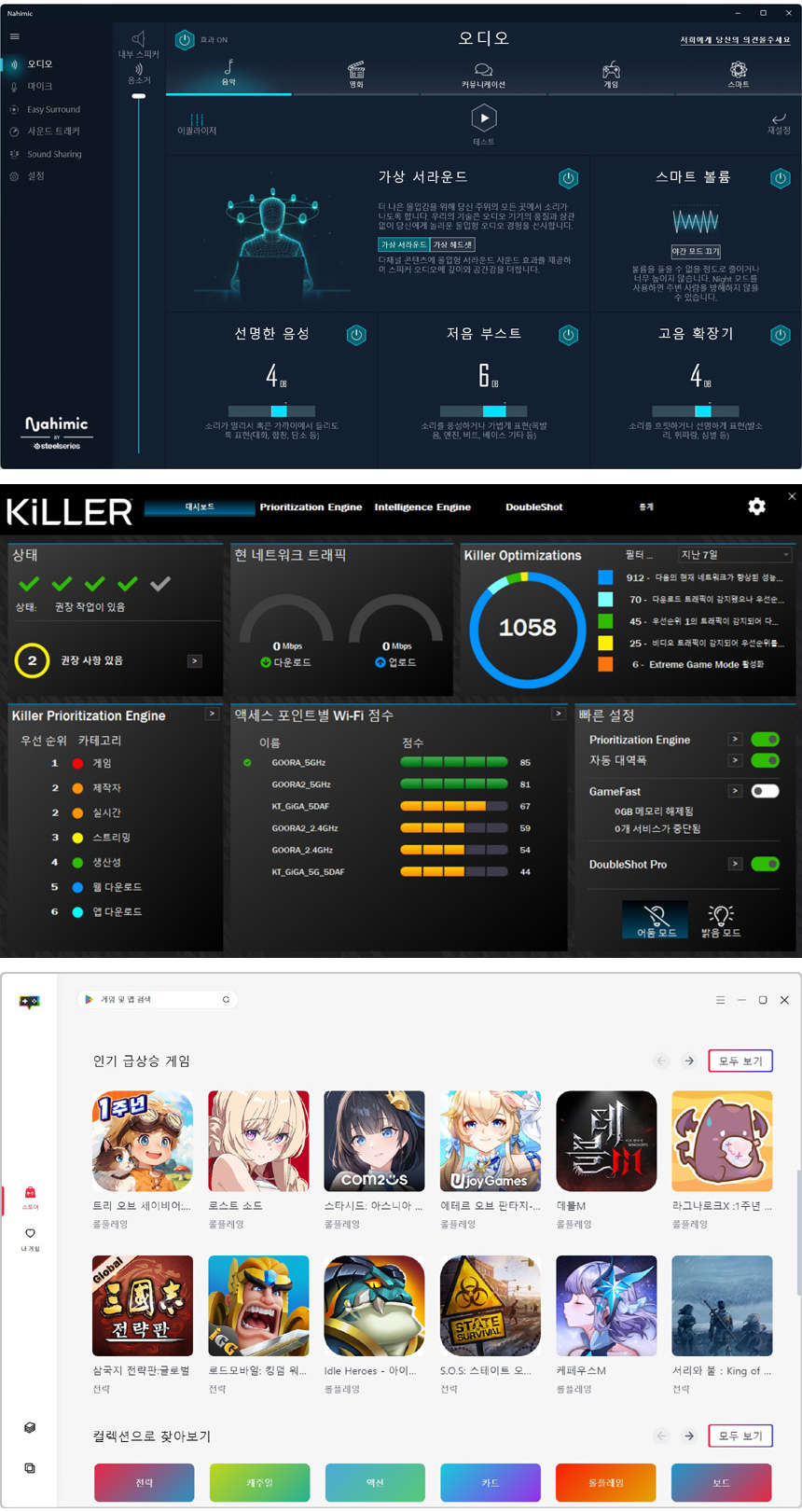The image size is (802, 1512).
Task: Open the 이퀄라이저 equalizer icon
Action: [x=197, y=119]
